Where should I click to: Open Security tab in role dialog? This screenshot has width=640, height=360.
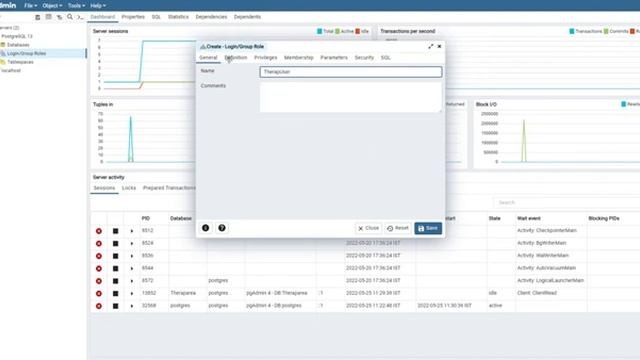(364, 58)
